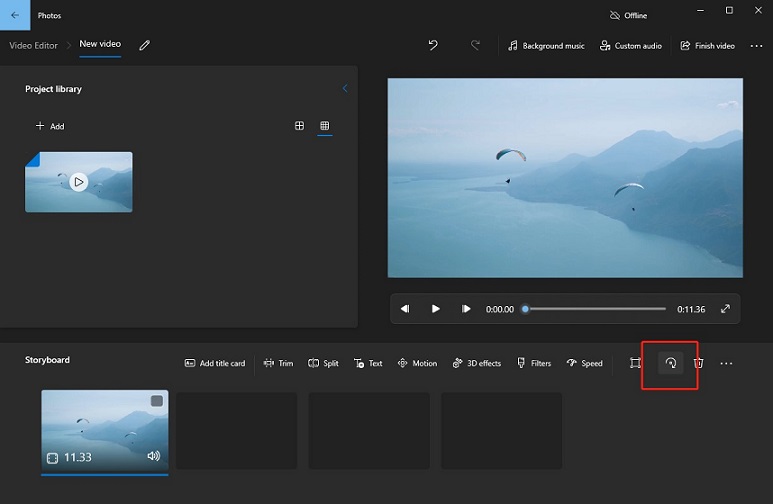
Task: Collapse the Project library panel
Action: [346, 89]
